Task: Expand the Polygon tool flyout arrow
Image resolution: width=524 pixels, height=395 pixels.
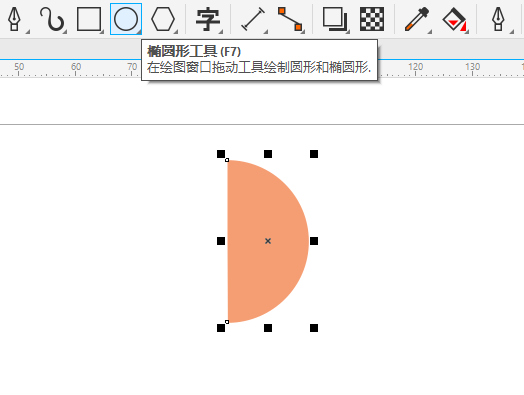Action: 176,32
